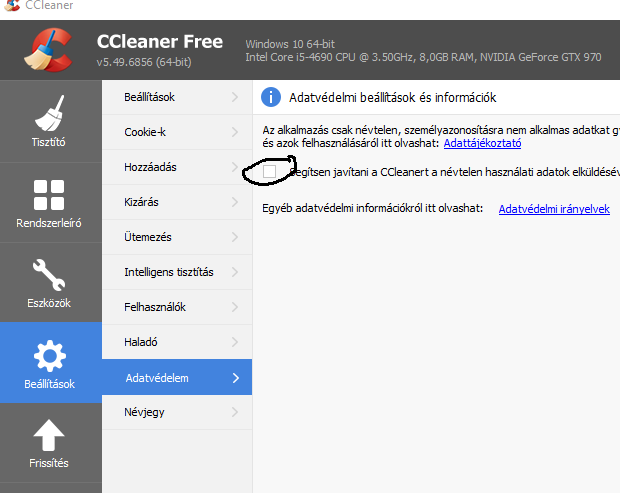Expand the Haladó chevron

click(x=235, y=342)
